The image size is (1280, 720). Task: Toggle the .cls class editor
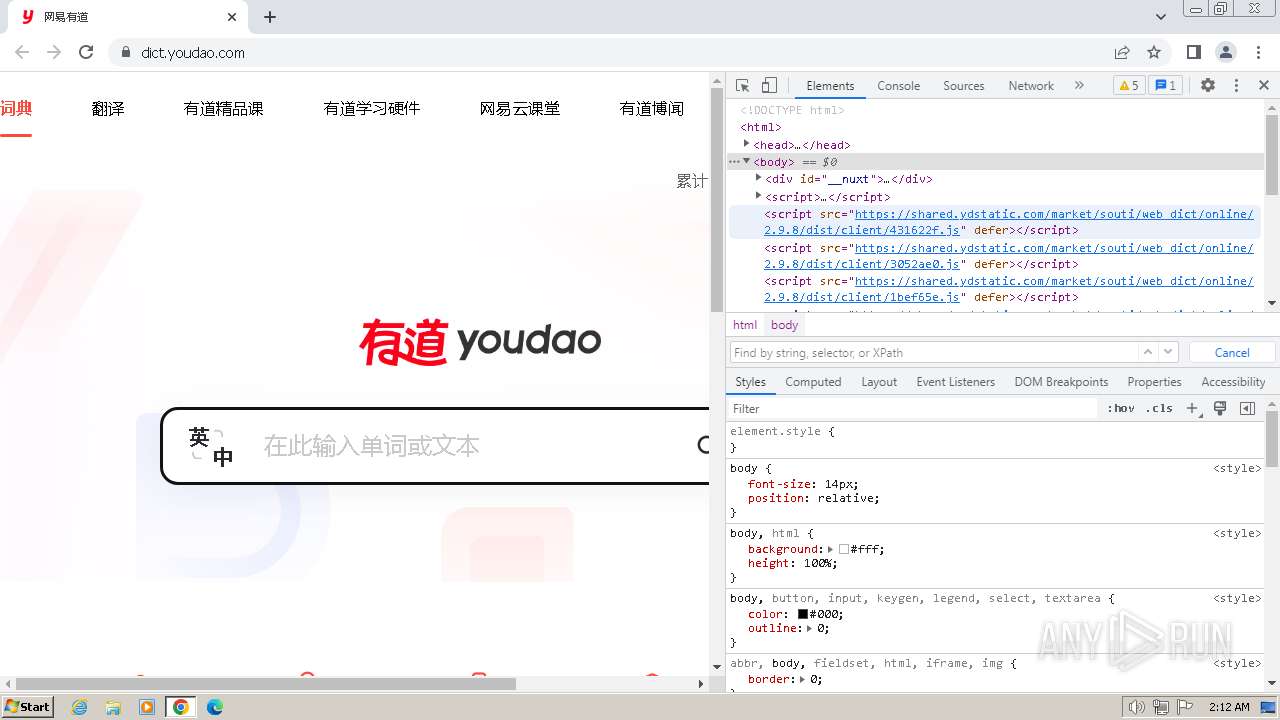pos(1159,408)
